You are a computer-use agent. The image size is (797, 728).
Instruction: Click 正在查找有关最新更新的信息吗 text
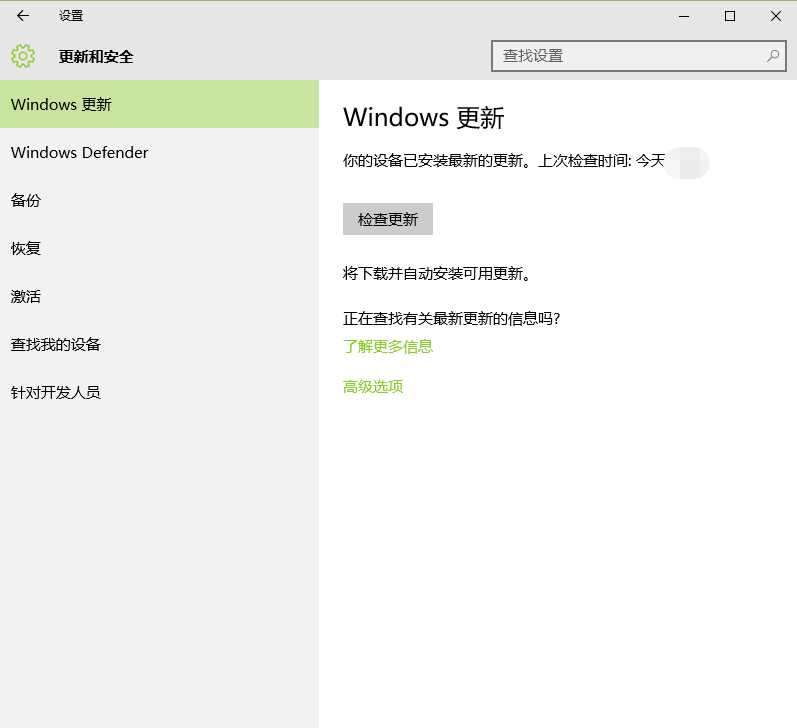pyautogui.click(x=451, y=318)
